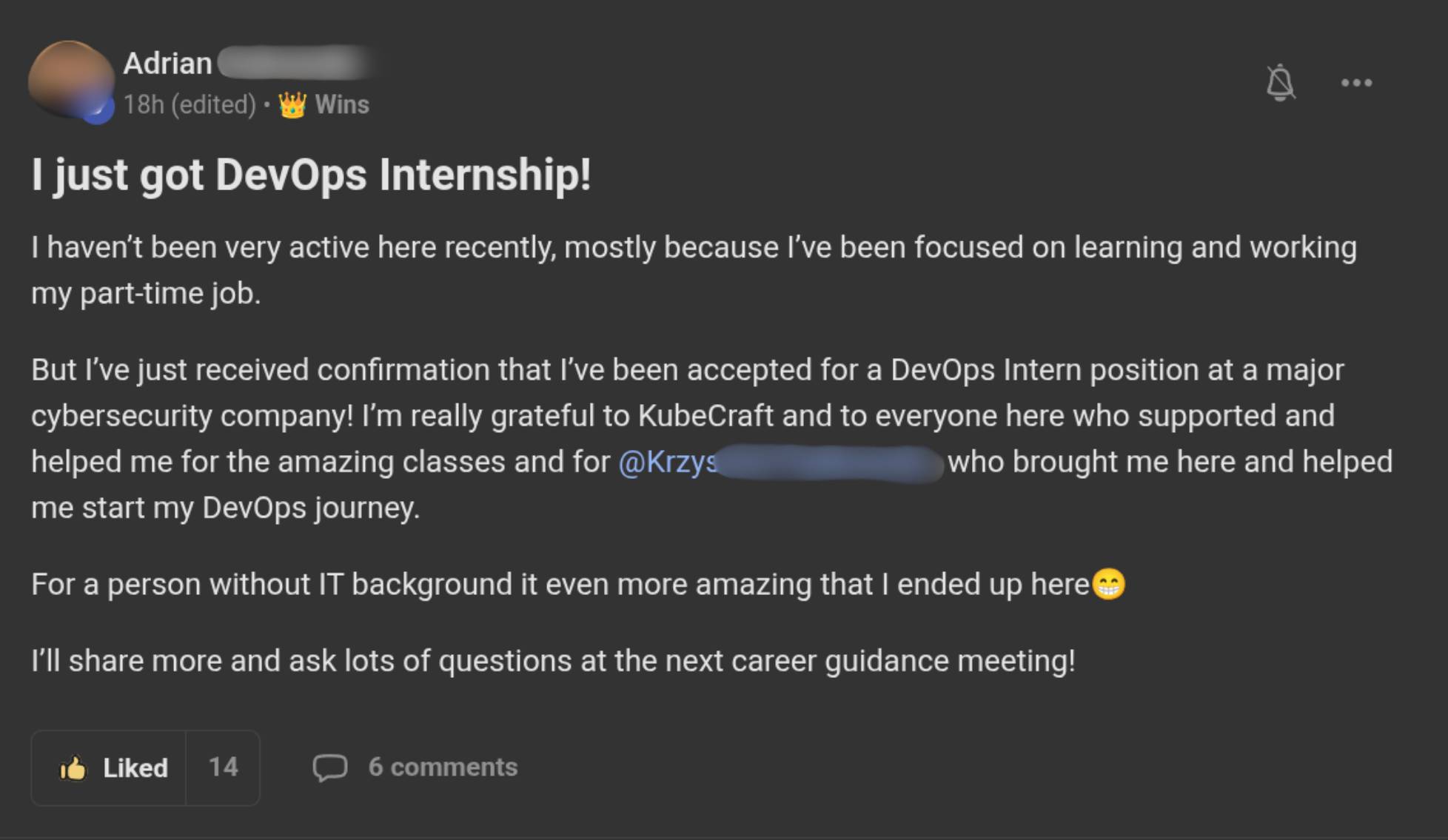Click the crown icon beside Wins
Image resolution: width=1448 pixels, height=840 pixels.
tap(292, 105)
